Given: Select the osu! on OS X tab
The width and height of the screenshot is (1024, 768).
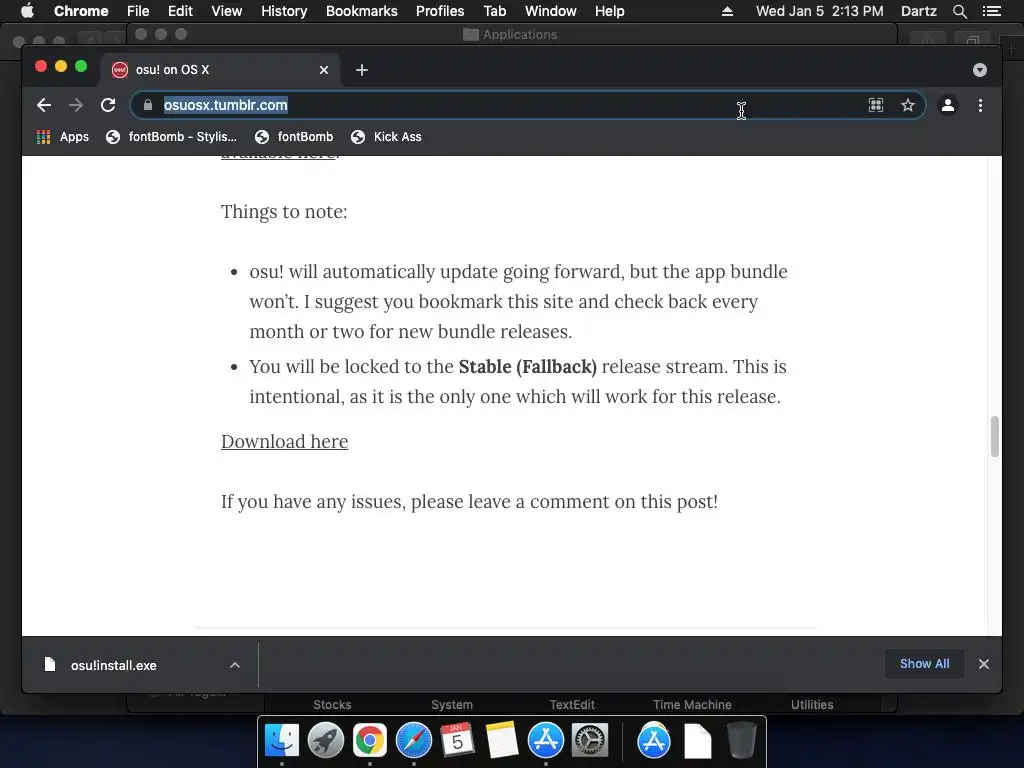Looking at the screenshot, I should click(218, 70).
